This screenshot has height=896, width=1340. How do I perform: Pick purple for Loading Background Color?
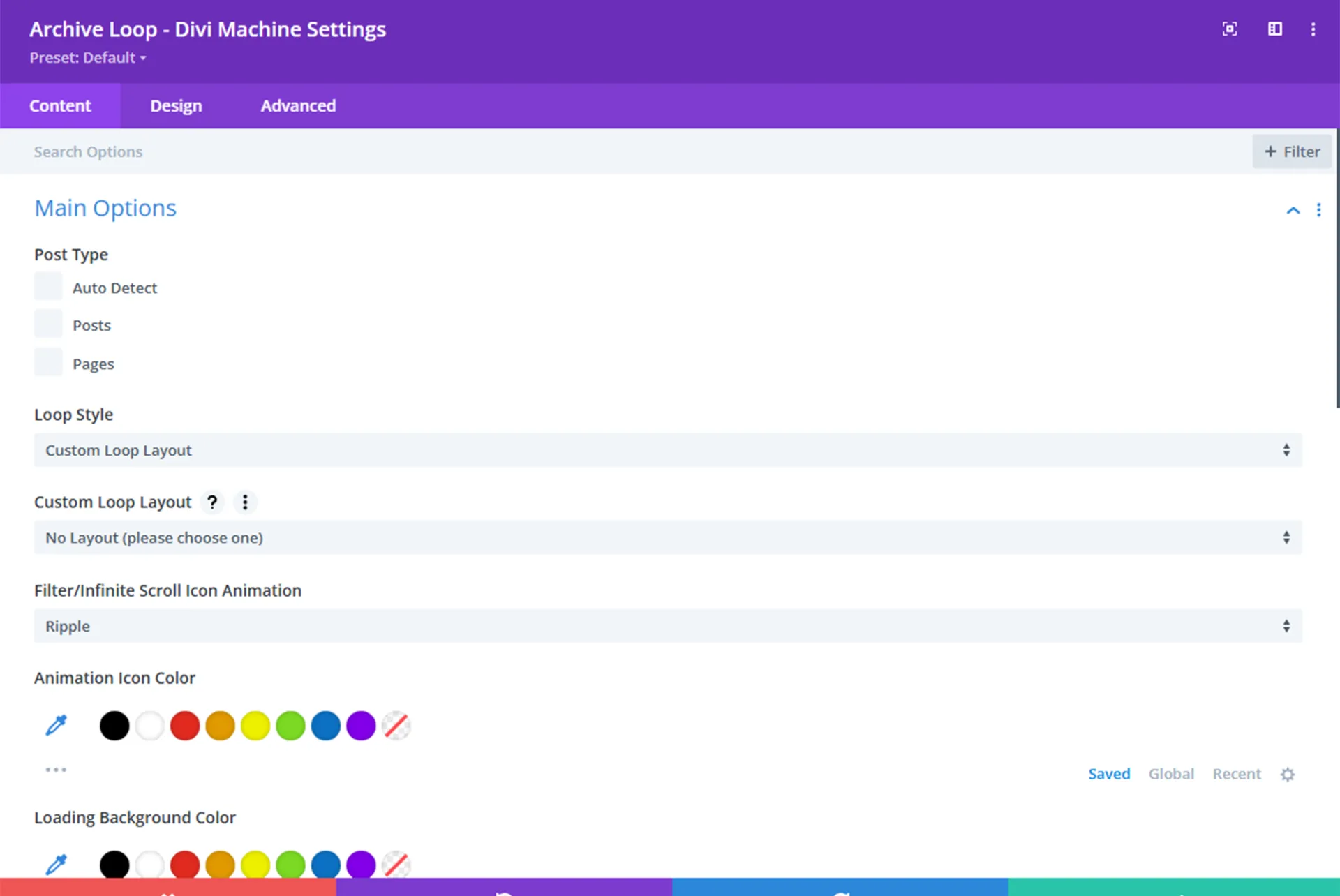tap(361, 865)
